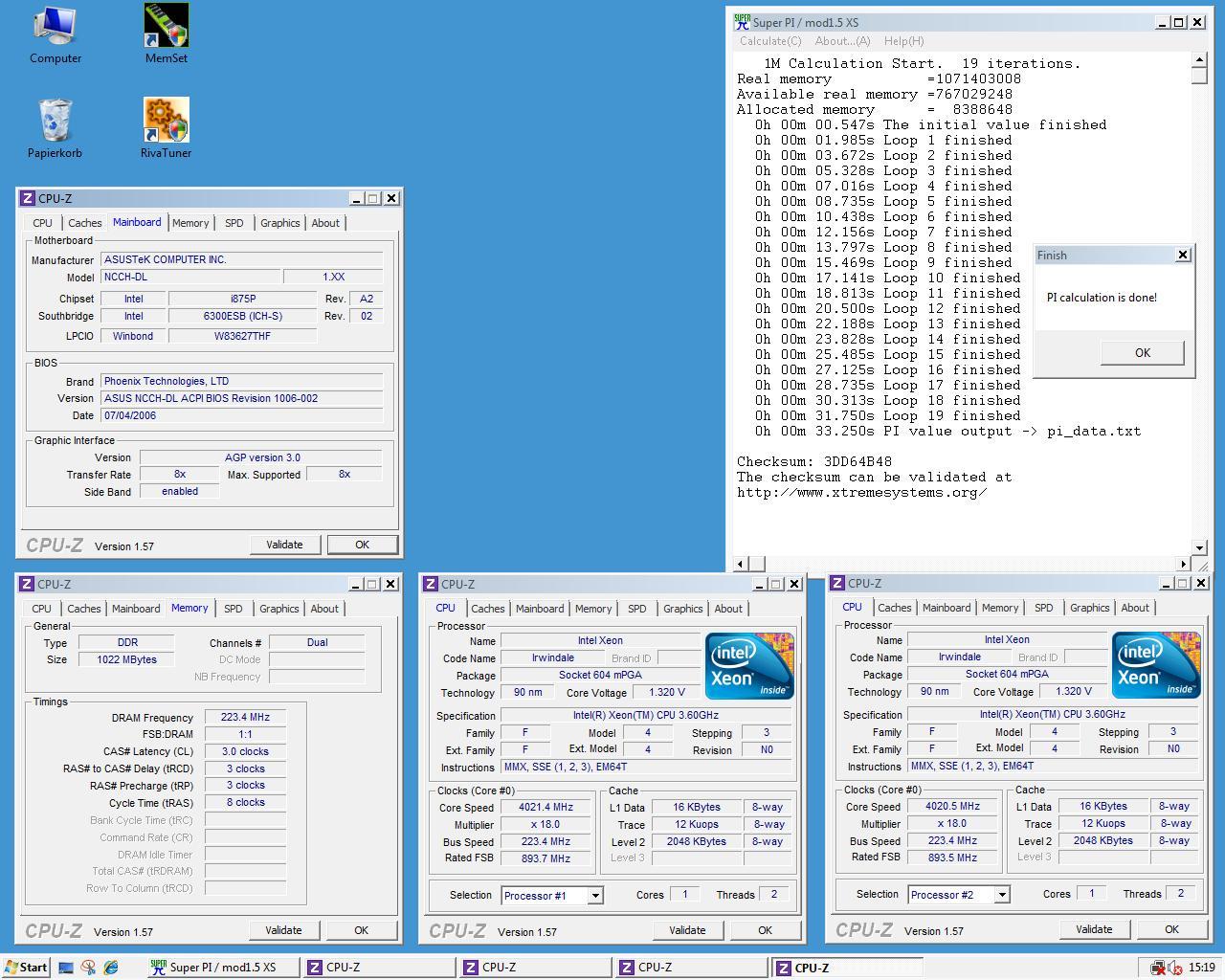Click the Southbridge 6300ESB (ICH-S) field
1225x980 pixels.
point(242,316)
